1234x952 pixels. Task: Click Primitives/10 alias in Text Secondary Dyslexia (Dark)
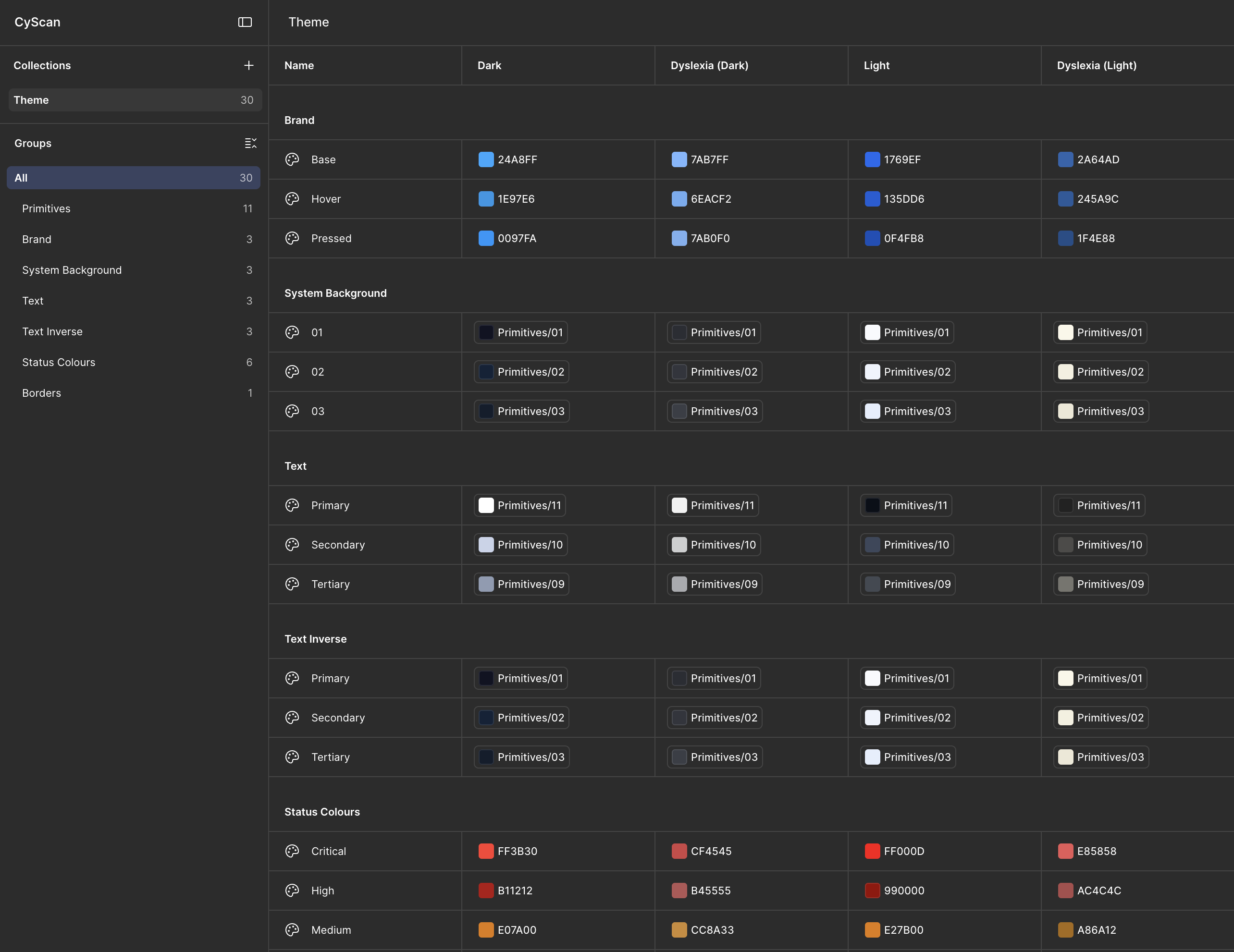point(714,545)
